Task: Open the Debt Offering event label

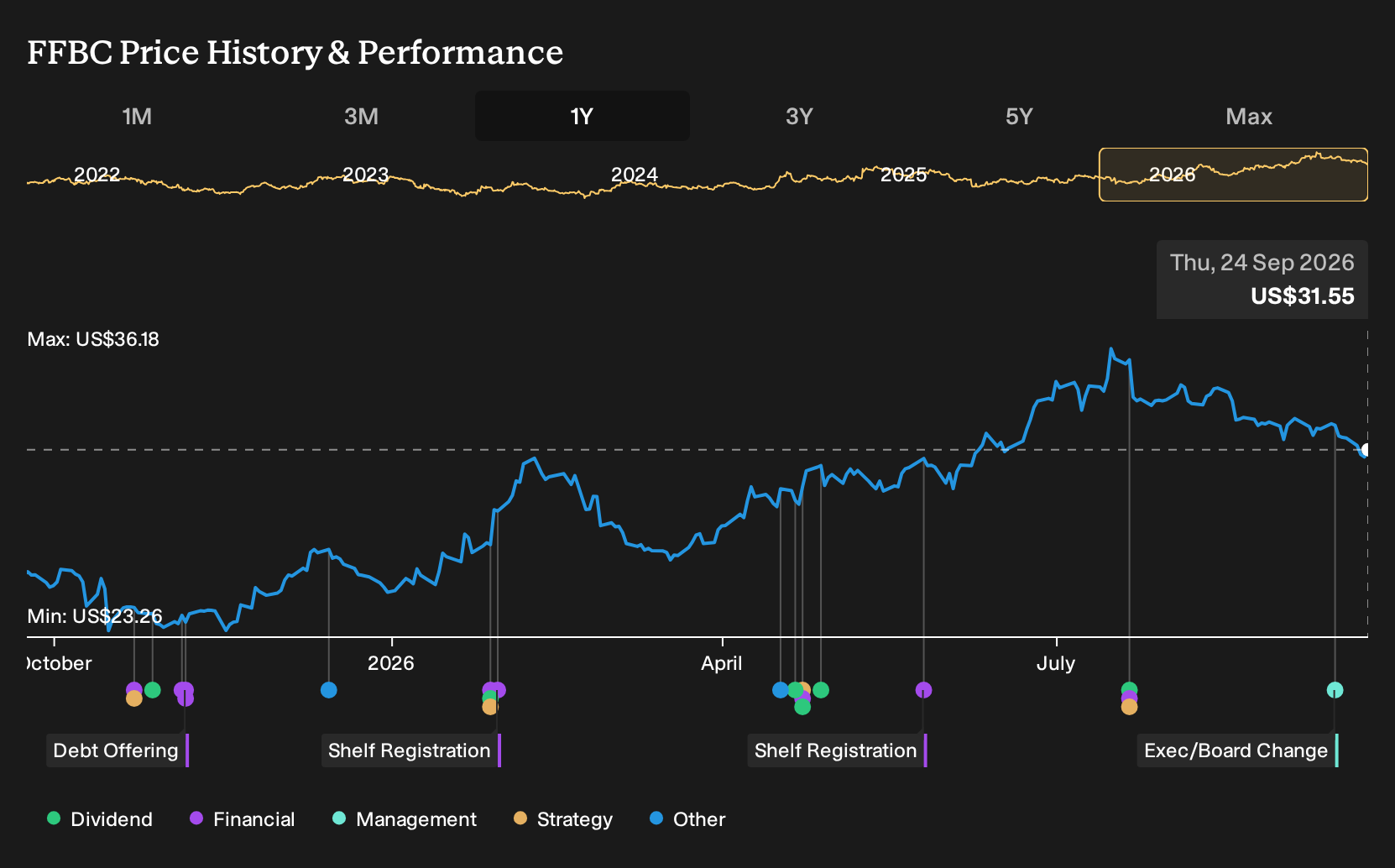Action: 117,750
